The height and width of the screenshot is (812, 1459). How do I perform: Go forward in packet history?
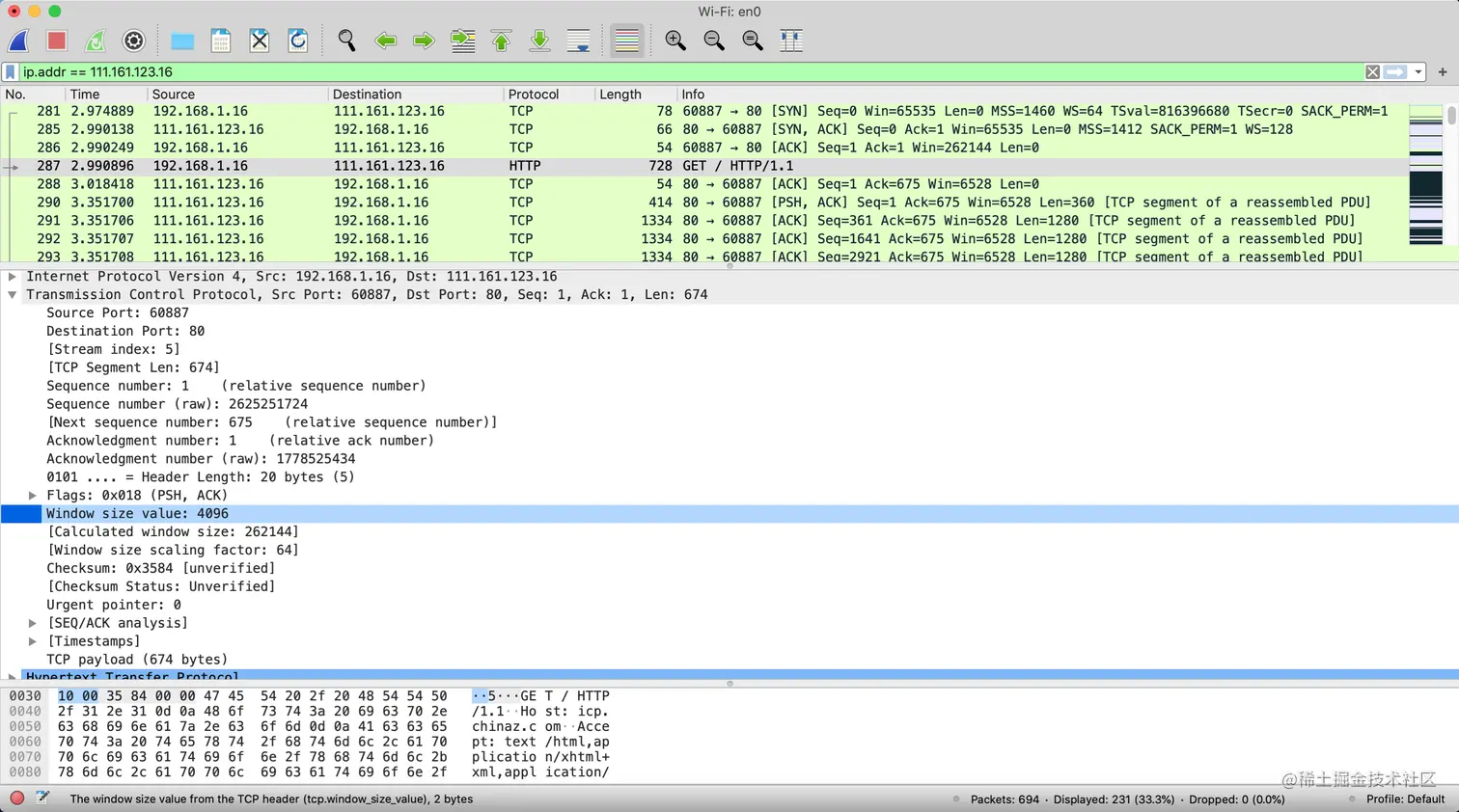pos(424,41)
